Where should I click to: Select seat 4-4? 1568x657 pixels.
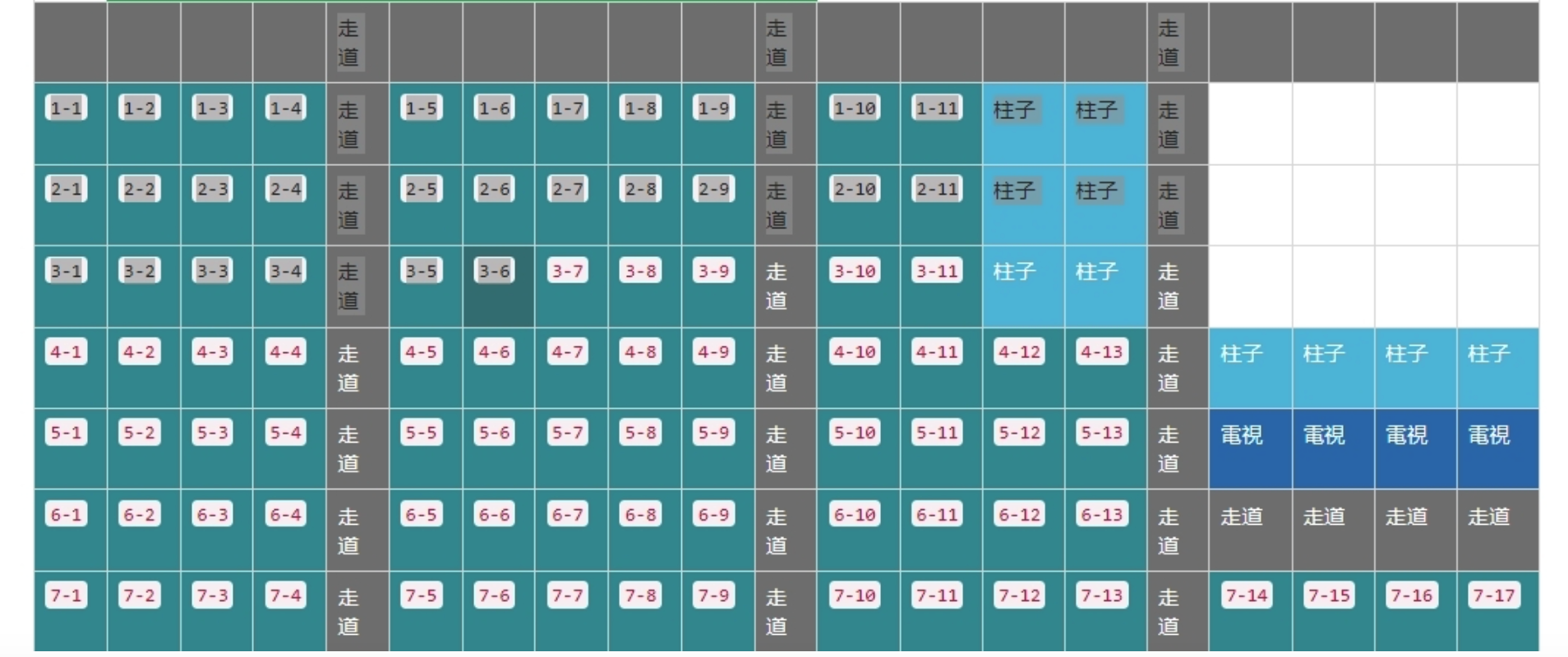click(285, 352)
